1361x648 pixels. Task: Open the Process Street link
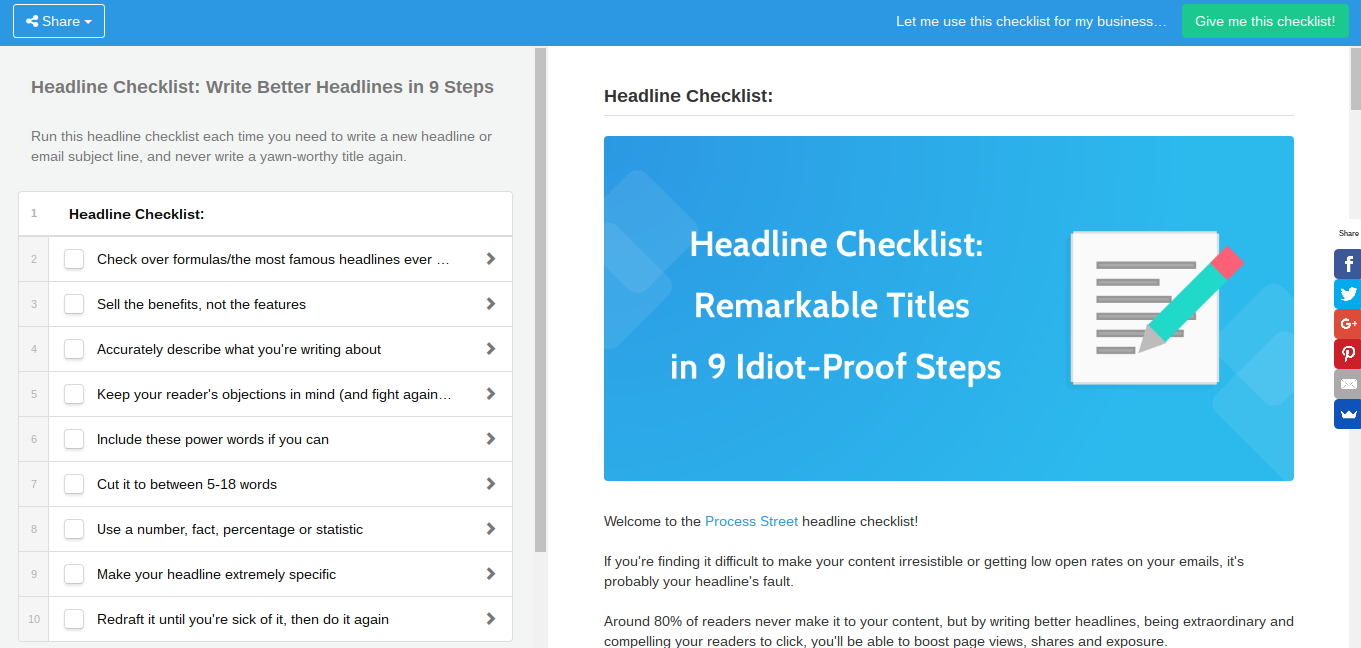[751, 521]
